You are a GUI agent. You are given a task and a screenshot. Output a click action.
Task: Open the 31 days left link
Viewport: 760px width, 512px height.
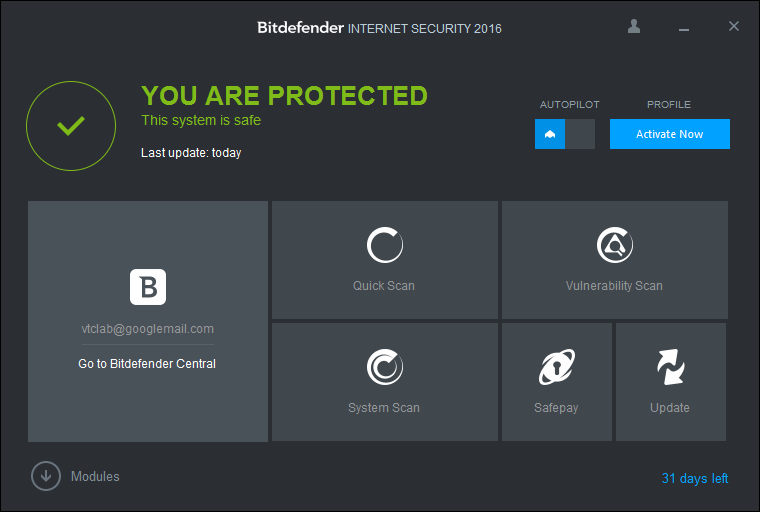695,478
